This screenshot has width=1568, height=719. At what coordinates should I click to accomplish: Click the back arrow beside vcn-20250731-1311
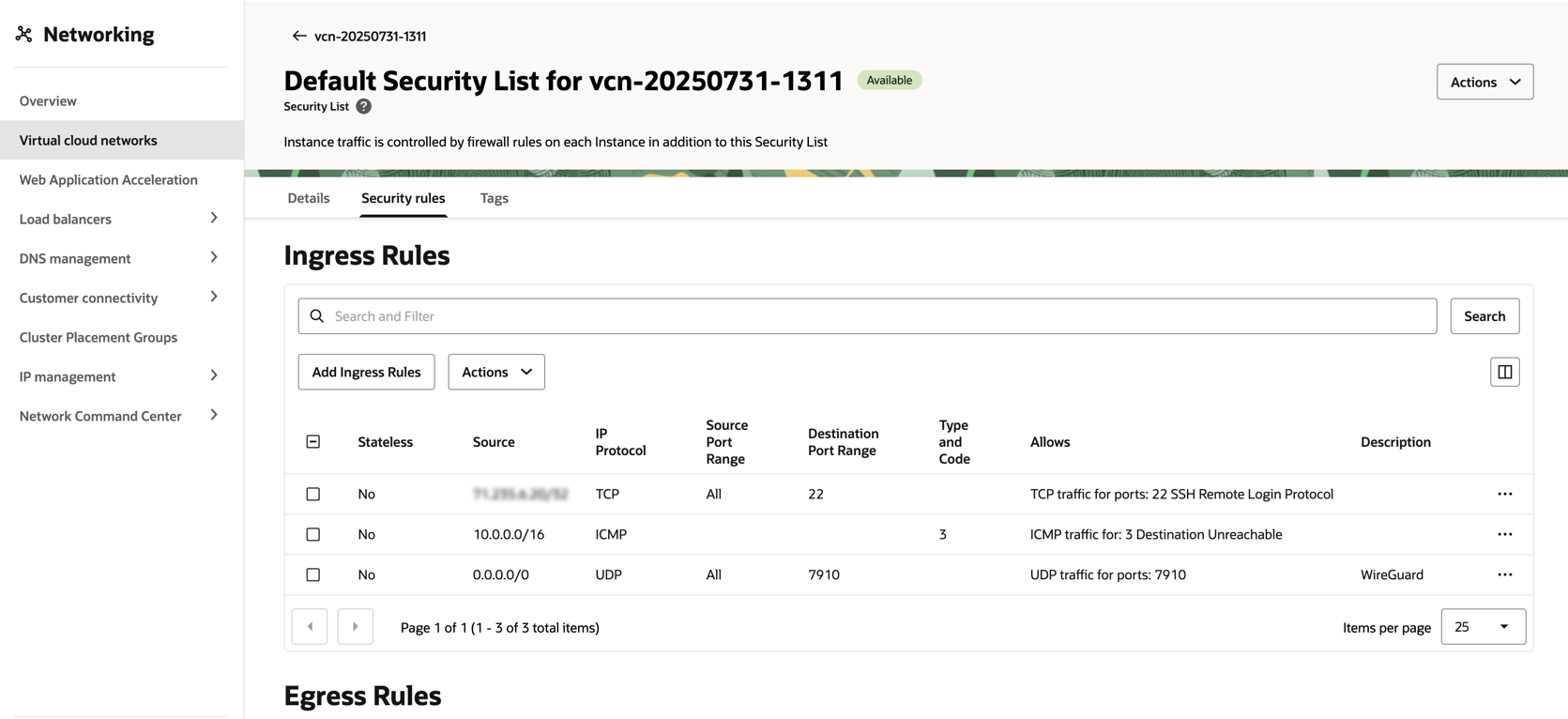(298, 36)
